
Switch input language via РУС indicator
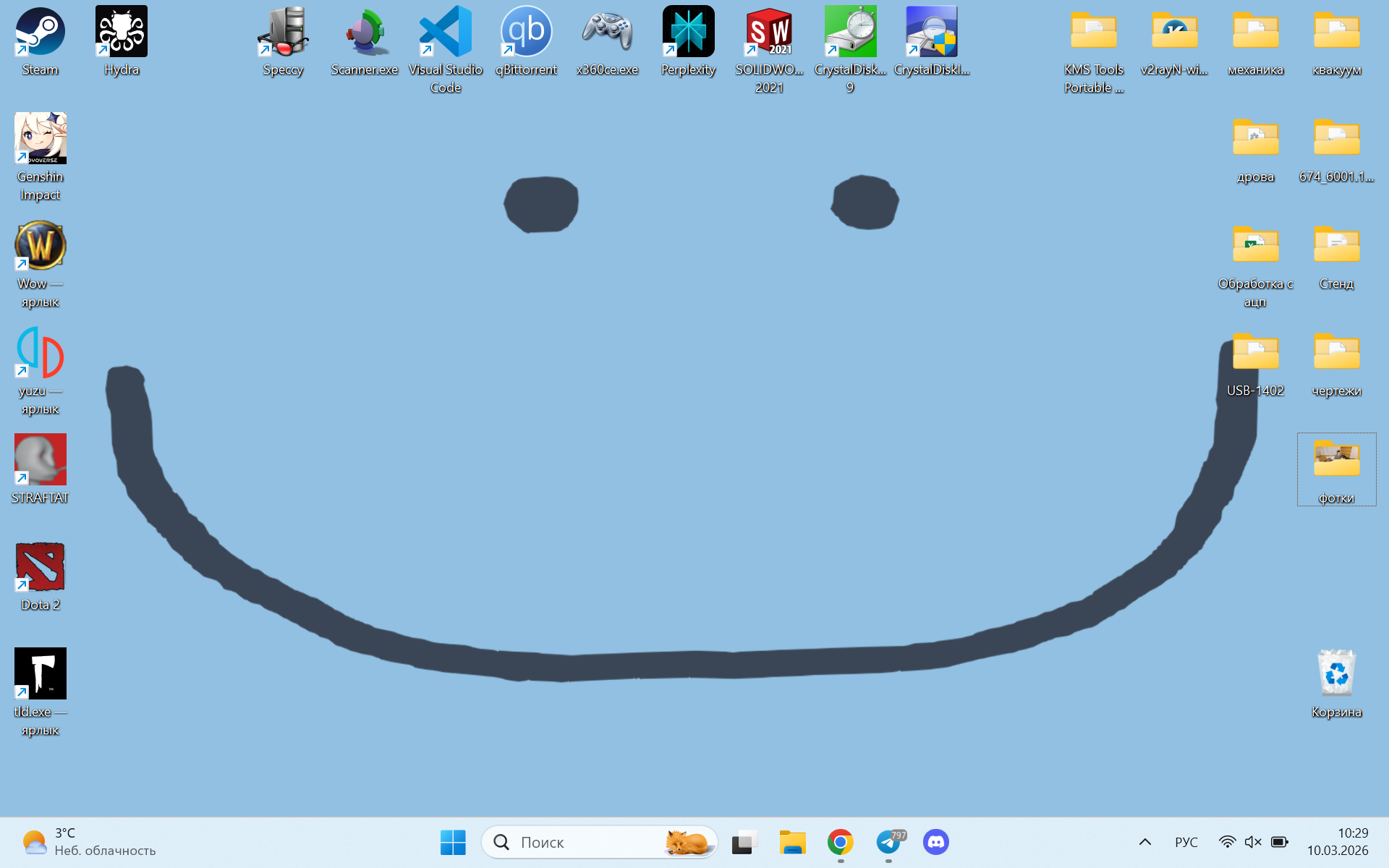pyautogui.click(x=1186, y=842)
